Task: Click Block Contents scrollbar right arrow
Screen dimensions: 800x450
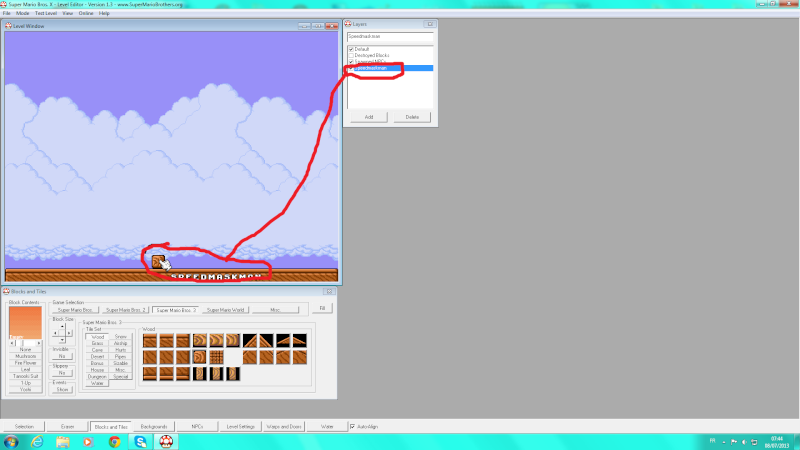Action: pyautogui.click(x=39, y=343)
